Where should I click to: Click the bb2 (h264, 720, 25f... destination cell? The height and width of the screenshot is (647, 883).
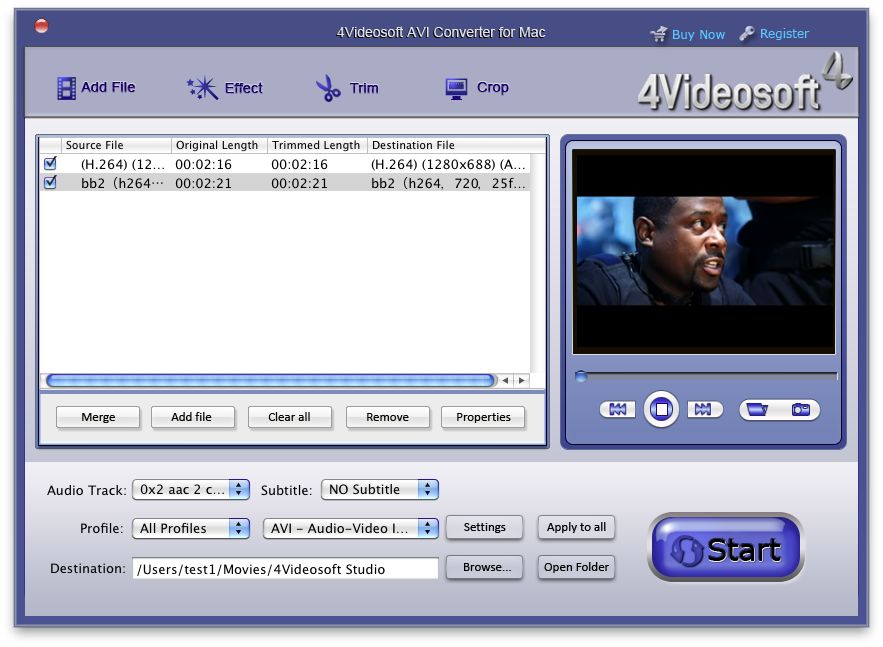point(448,183)
